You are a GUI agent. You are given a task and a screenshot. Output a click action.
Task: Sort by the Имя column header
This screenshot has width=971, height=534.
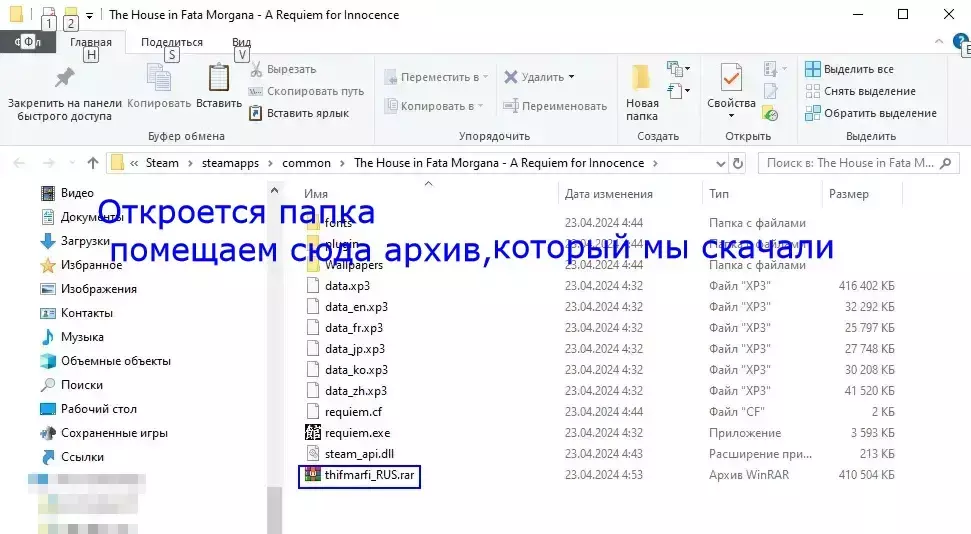click(316, 194)
